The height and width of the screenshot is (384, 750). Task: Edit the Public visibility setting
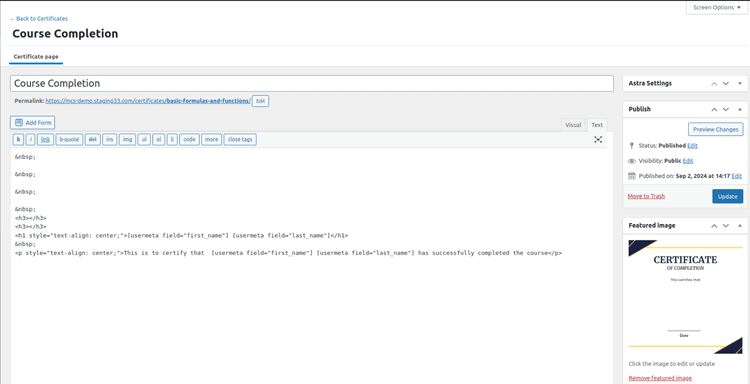(688, 161)
